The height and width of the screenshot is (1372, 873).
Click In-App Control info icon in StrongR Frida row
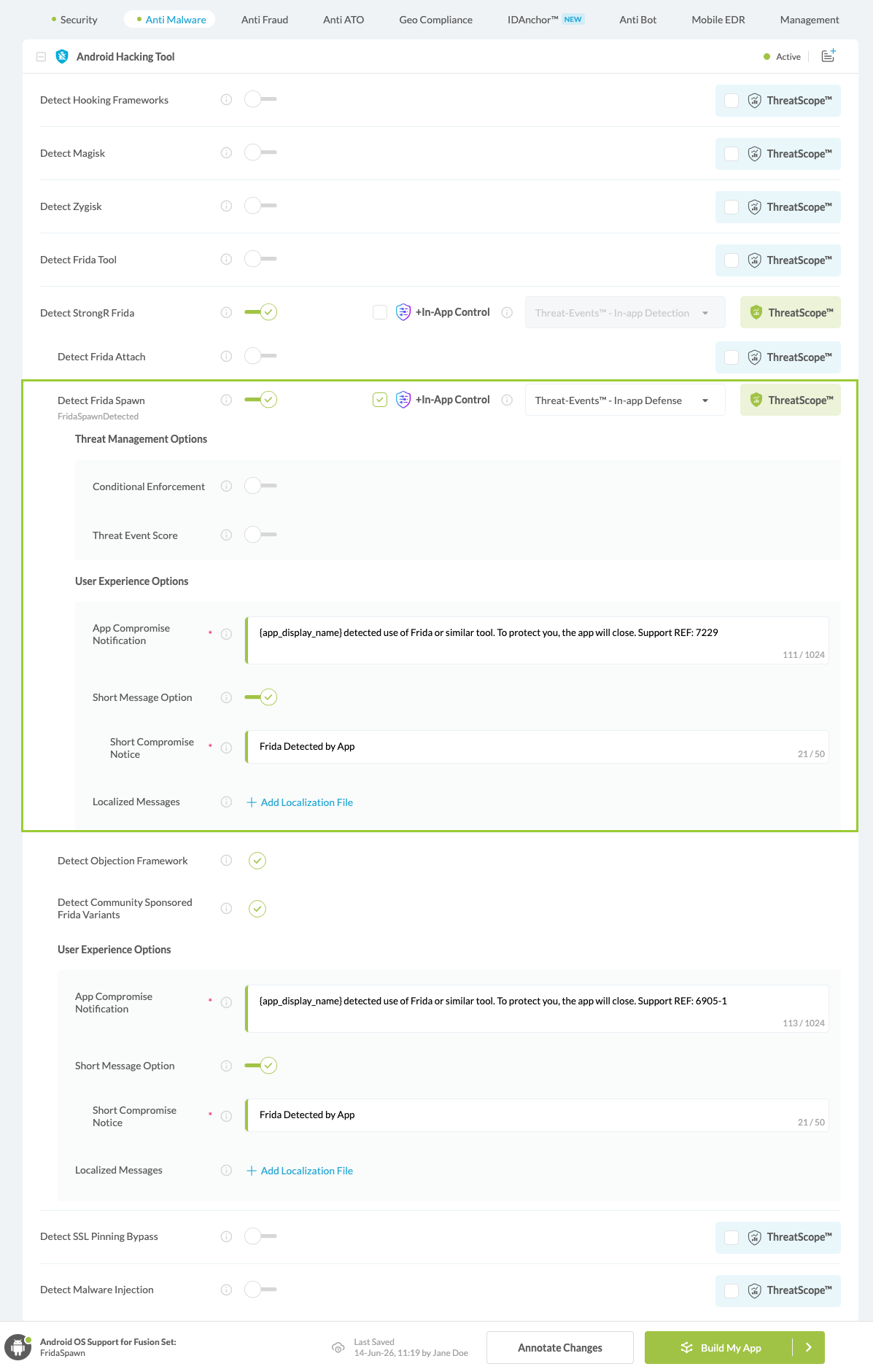[x=507, y=312]
